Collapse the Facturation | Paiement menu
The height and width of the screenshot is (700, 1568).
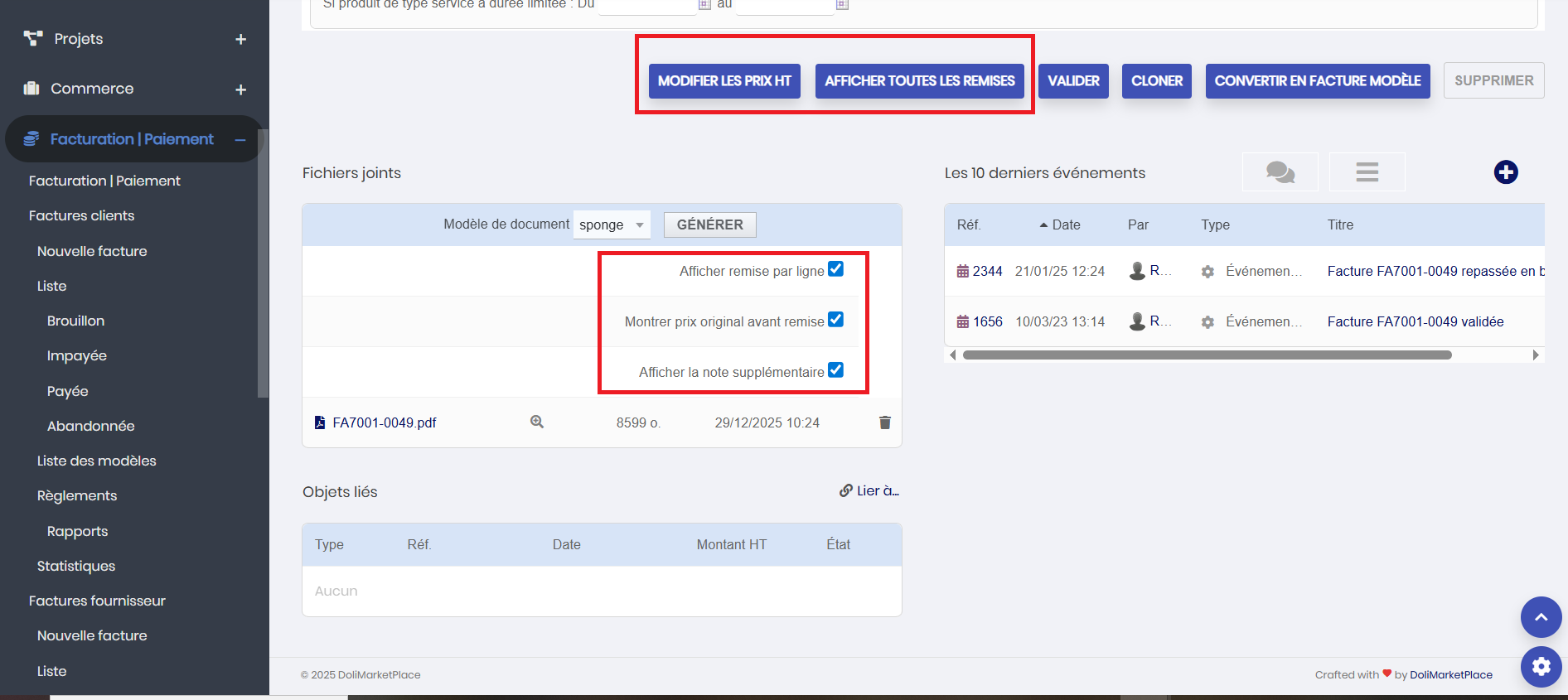click(240, 140)
